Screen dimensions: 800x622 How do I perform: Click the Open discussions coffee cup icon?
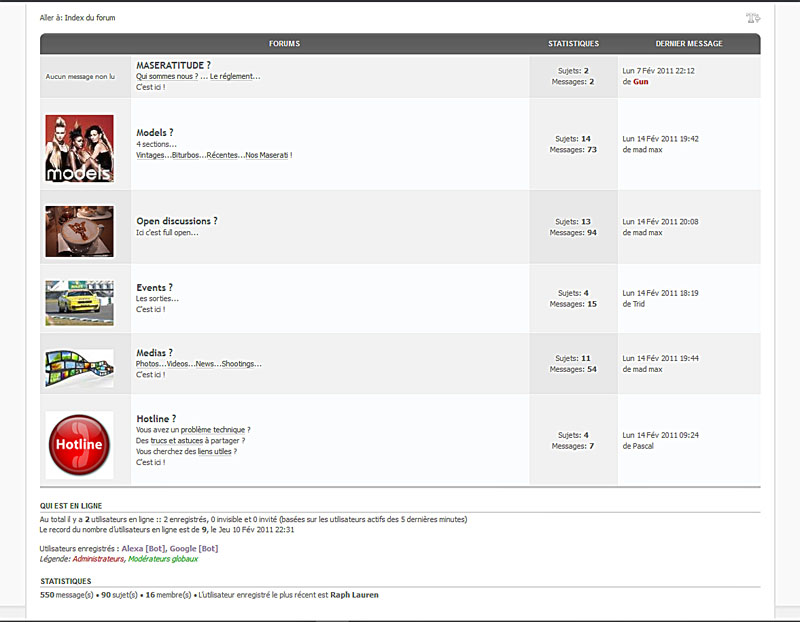coord(79,231)
